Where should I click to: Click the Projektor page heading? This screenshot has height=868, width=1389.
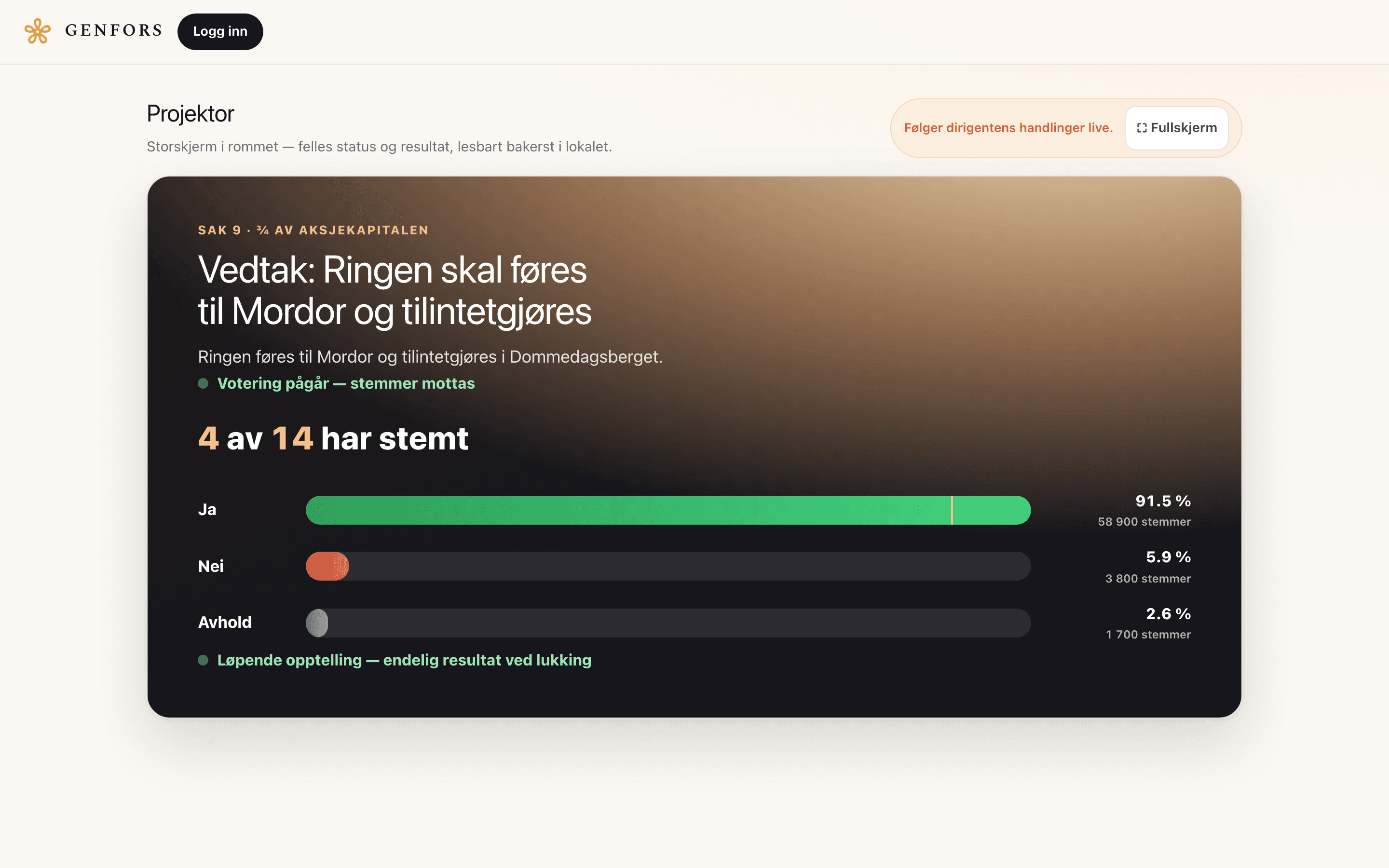coord(190,114)
